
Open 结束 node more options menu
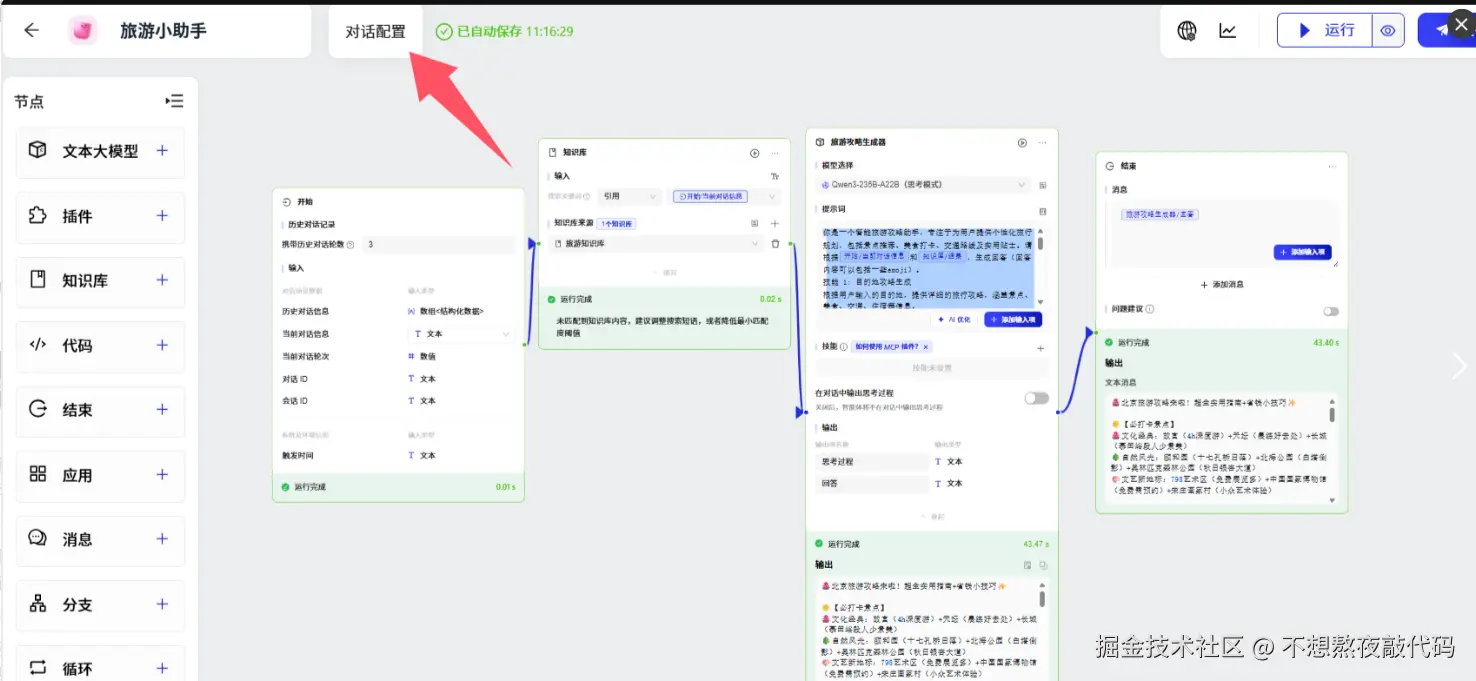1332,166
